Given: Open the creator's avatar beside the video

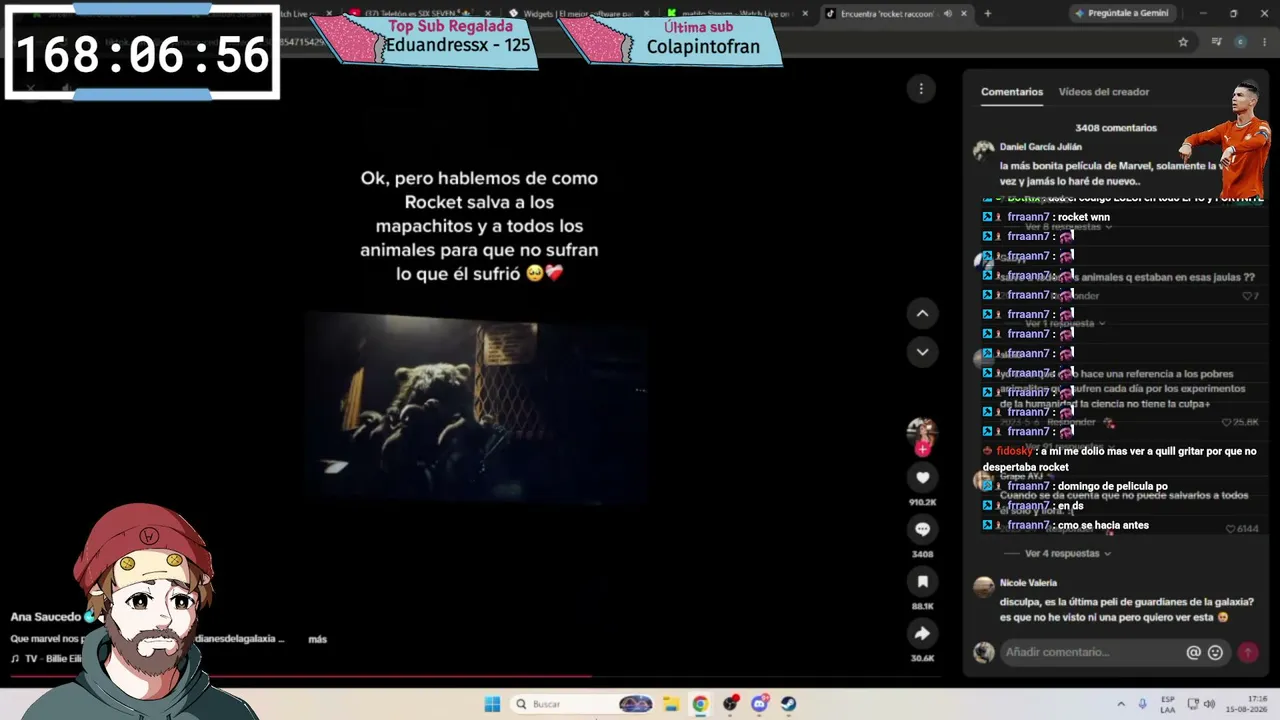Looking at the screenshot, I should 921,432.
